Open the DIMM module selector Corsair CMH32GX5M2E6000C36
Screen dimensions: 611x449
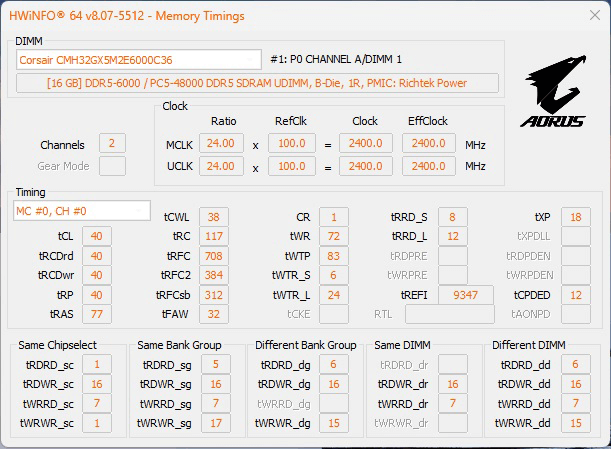pyautogui.click(x=139, y=59)
